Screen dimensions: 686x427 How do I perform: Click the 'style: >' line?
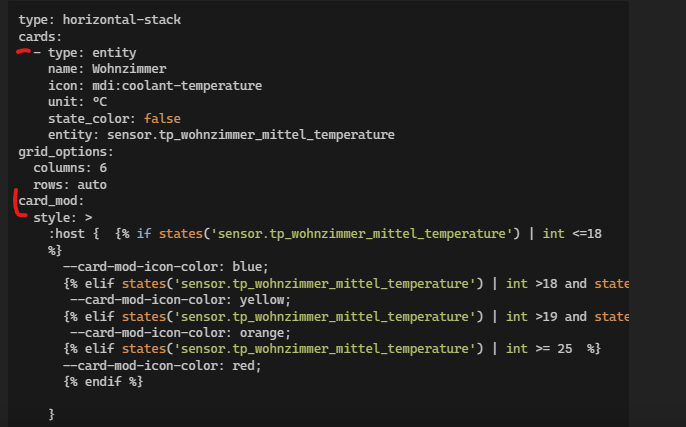[63, 217]
